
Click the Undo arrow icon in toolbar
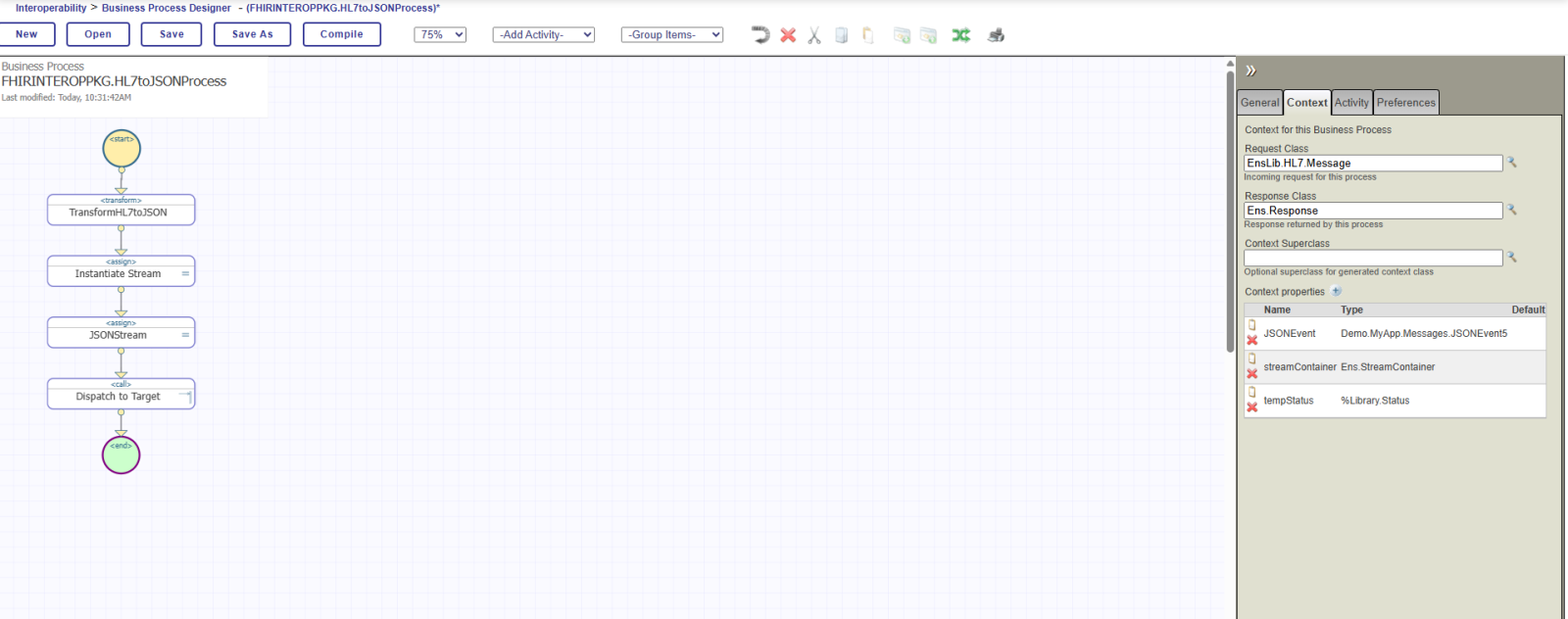(760, 35)
